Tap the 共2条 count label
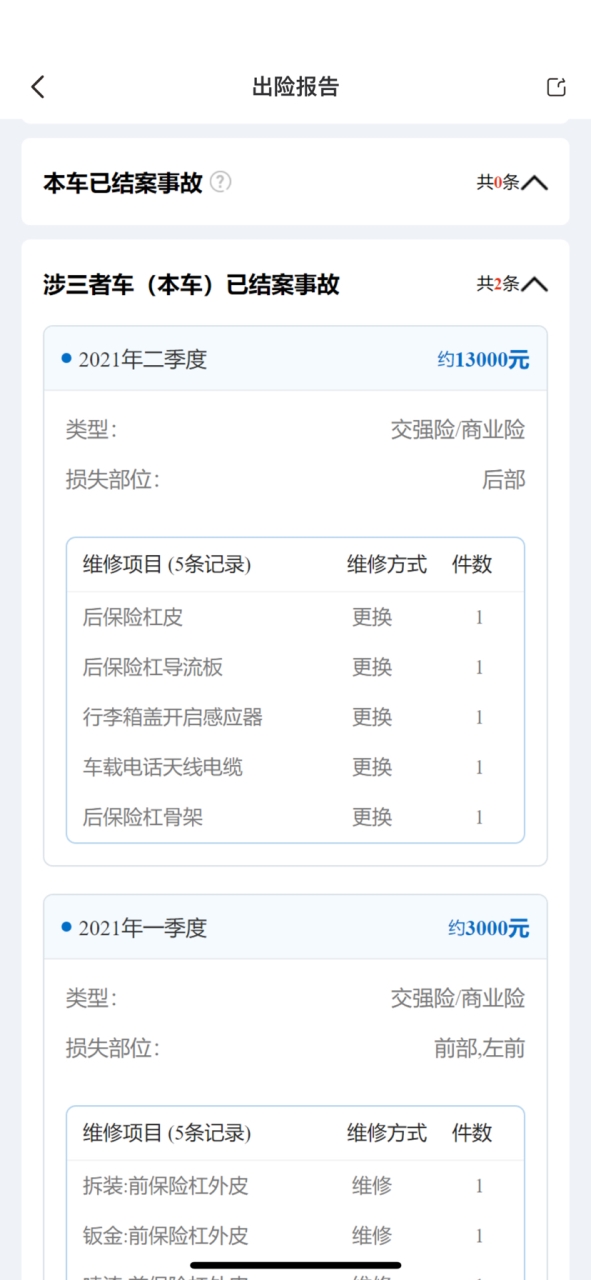 point(498,284)
